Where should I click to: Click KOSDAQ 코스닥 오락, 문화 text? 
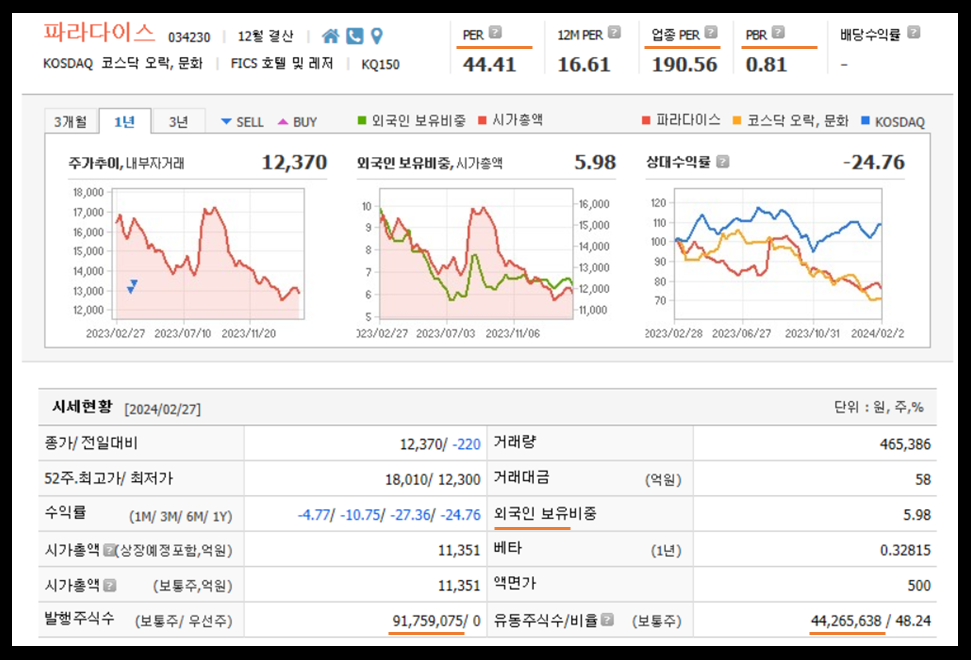coord(123,63)
